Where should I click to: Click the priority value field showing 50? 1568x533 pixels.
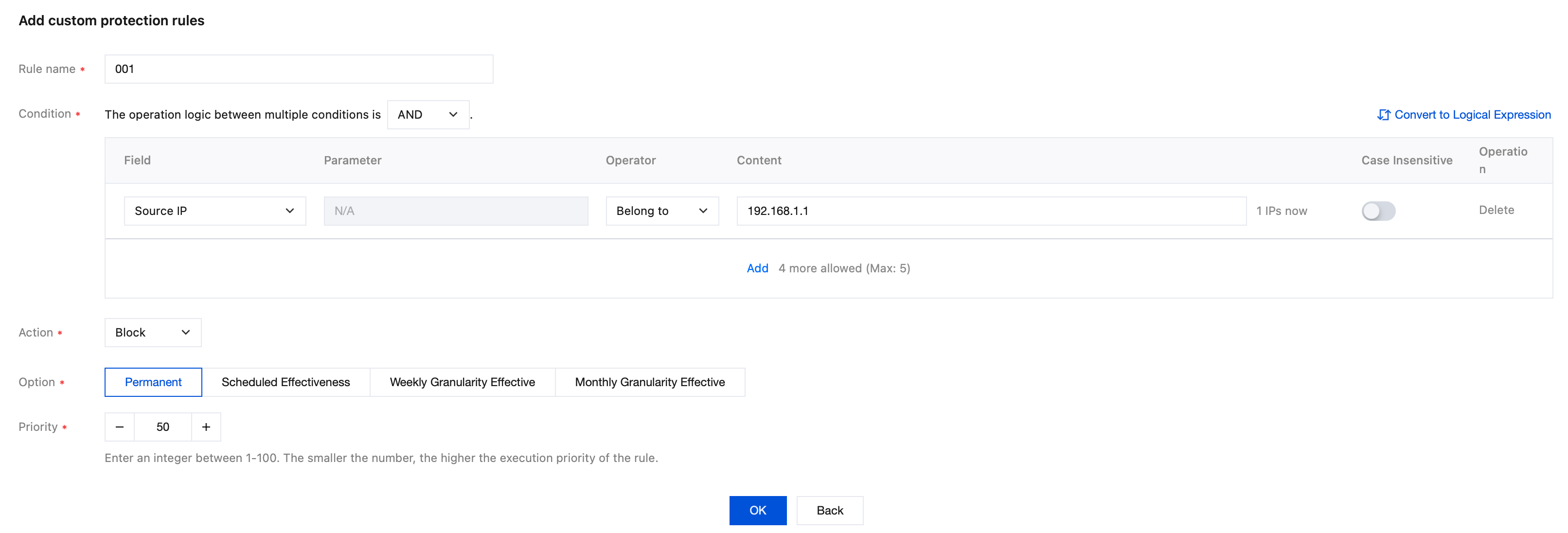(x=162, y=426)
